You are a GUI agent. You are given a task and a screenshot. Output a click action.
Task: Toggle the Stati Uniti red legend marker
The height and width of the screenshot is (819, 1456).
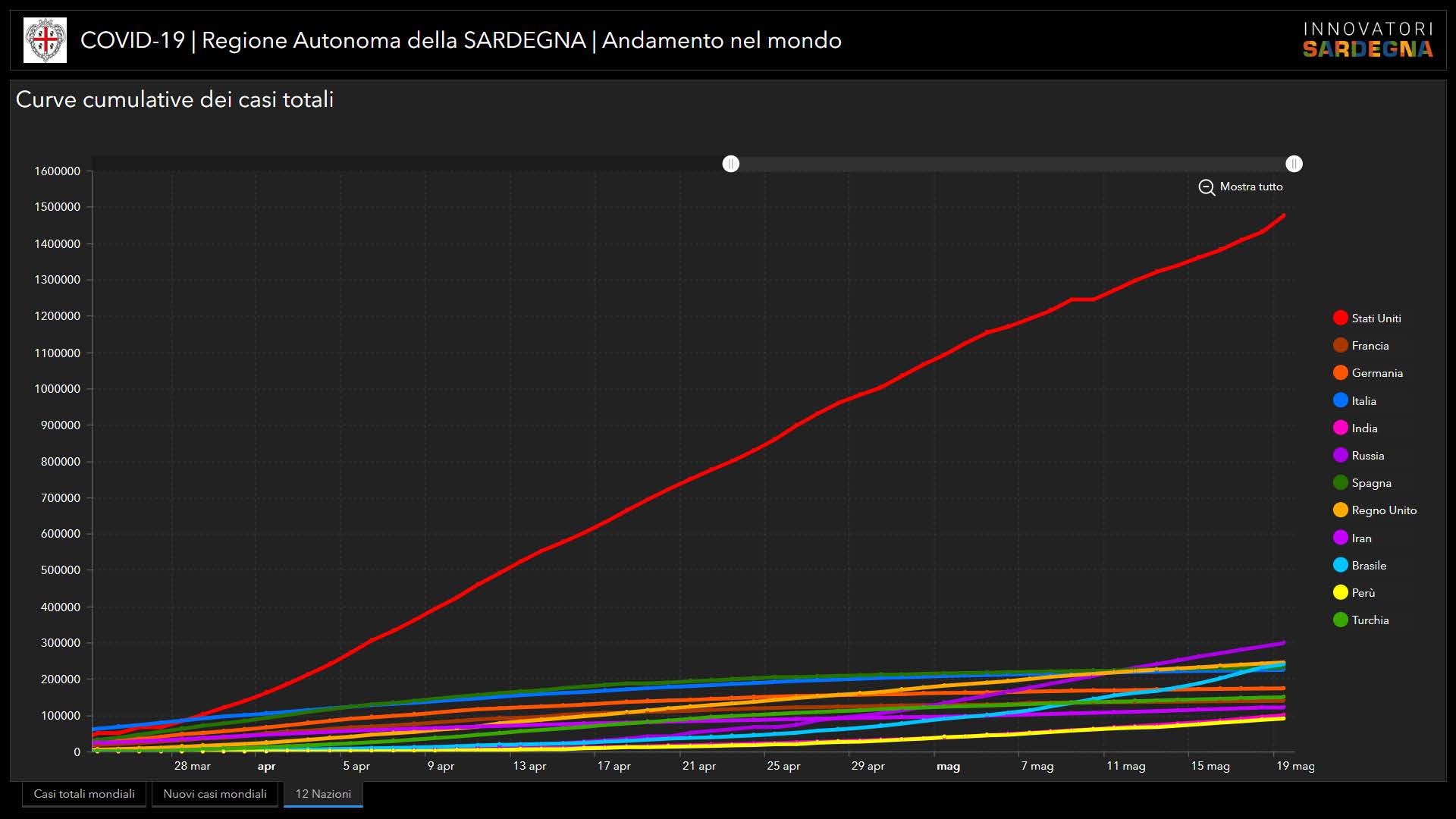coord(1340,318)
